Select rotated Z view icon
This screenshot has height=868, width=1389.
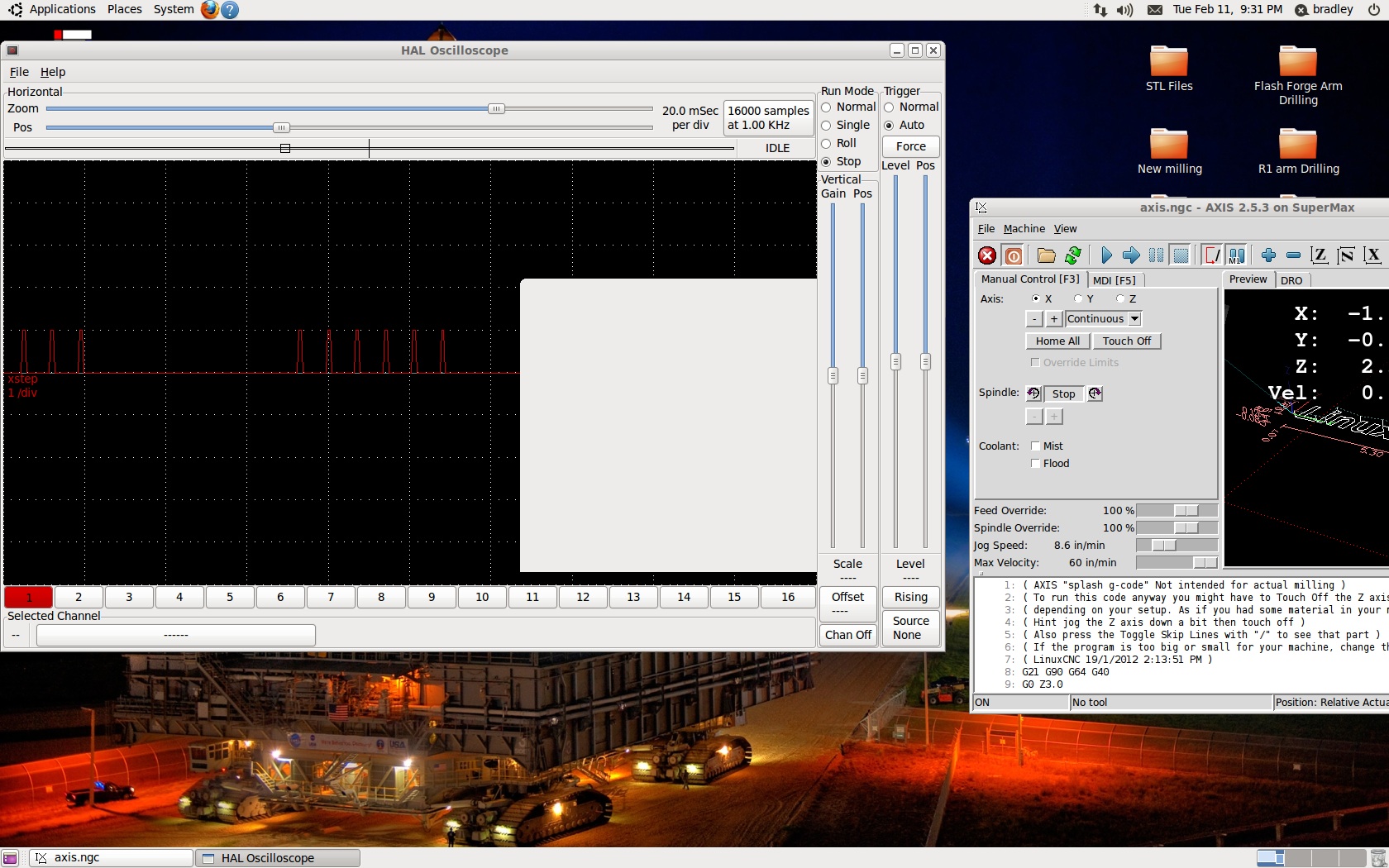[x=1346, y=255]
